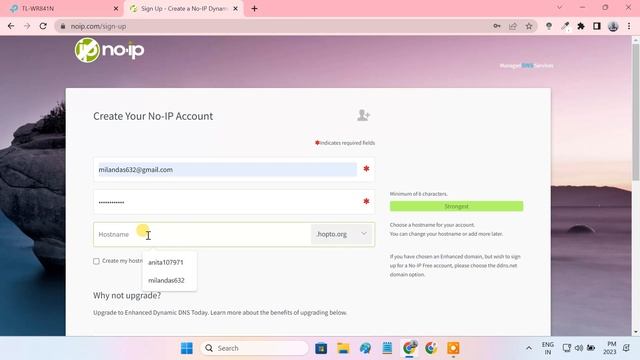Open the orange recorder app in taskbar
The width and height of the screenshot is (640, 360).
click(x=453, y=348)
